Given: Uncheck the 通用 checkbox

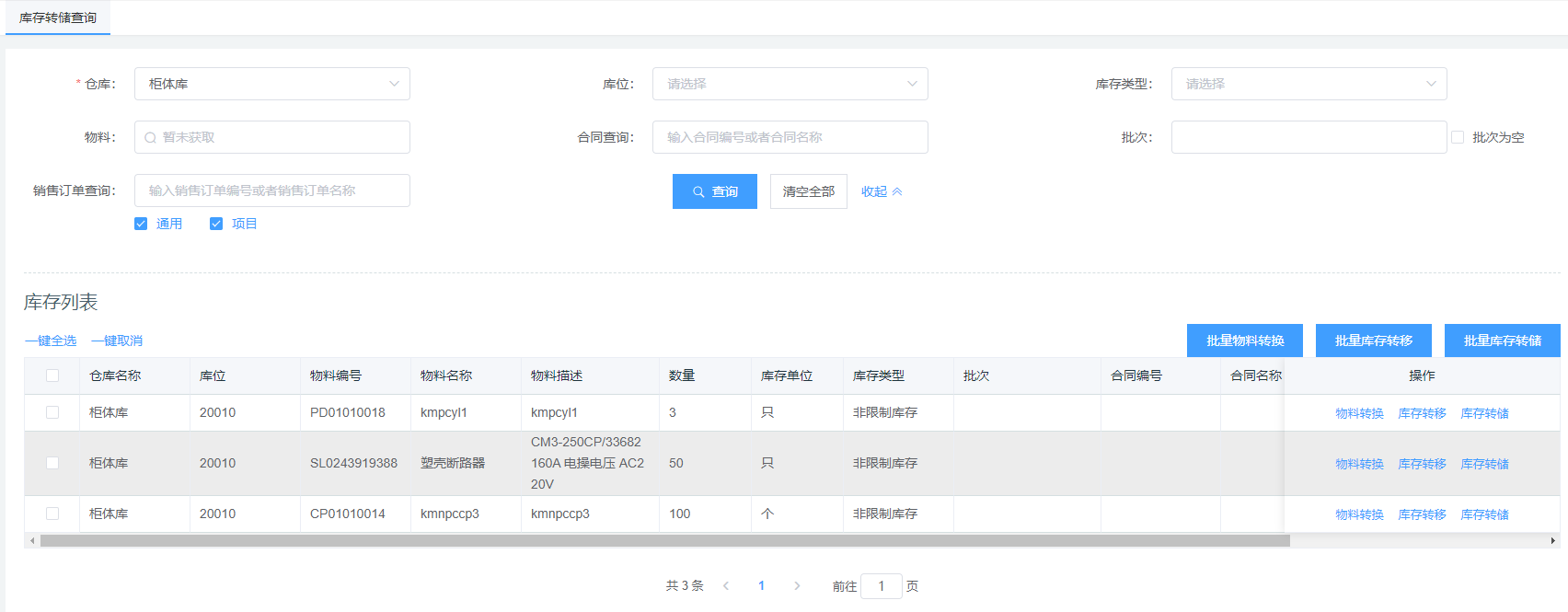Looking at the screenshot, I should pos(141,224).
